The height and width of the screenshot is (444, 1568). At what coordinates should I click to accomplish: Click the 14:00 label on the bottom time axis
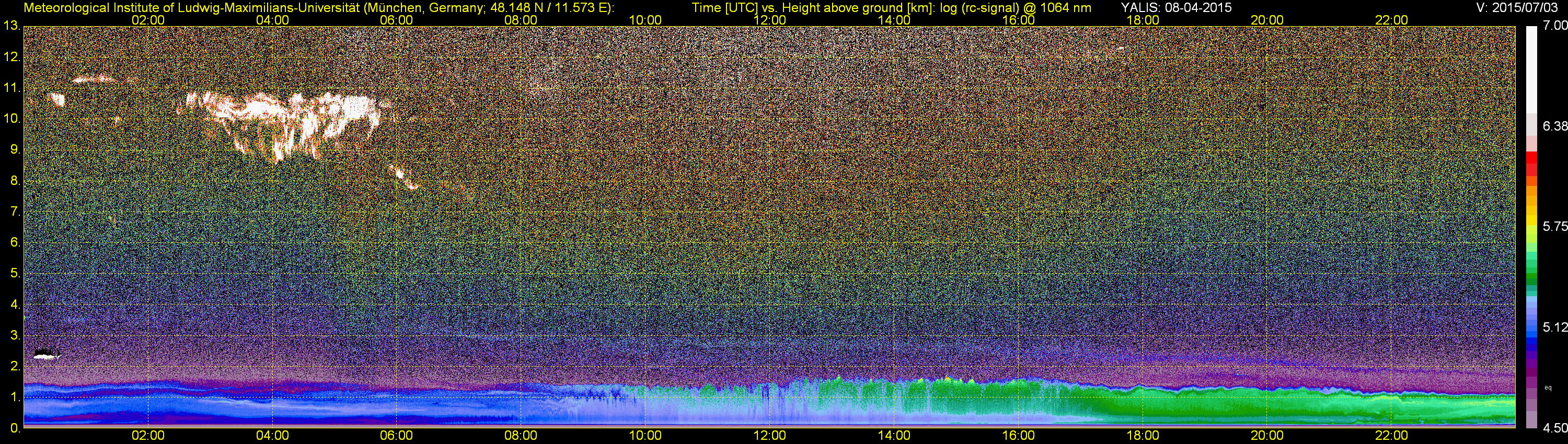pyautogui.click(x=894, y=436)
